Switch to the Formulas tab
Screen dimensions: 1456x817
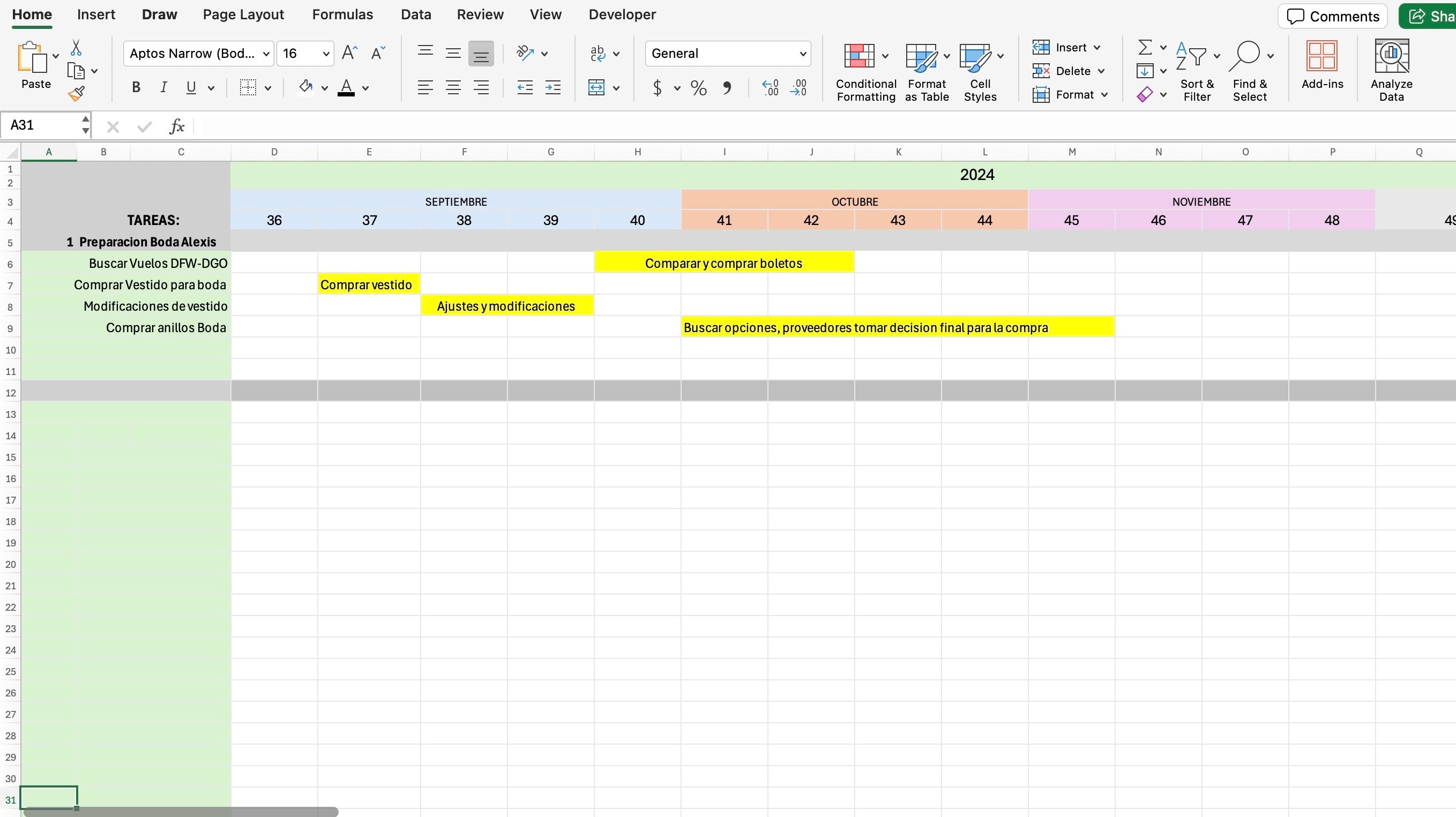(x=342, y=14)
